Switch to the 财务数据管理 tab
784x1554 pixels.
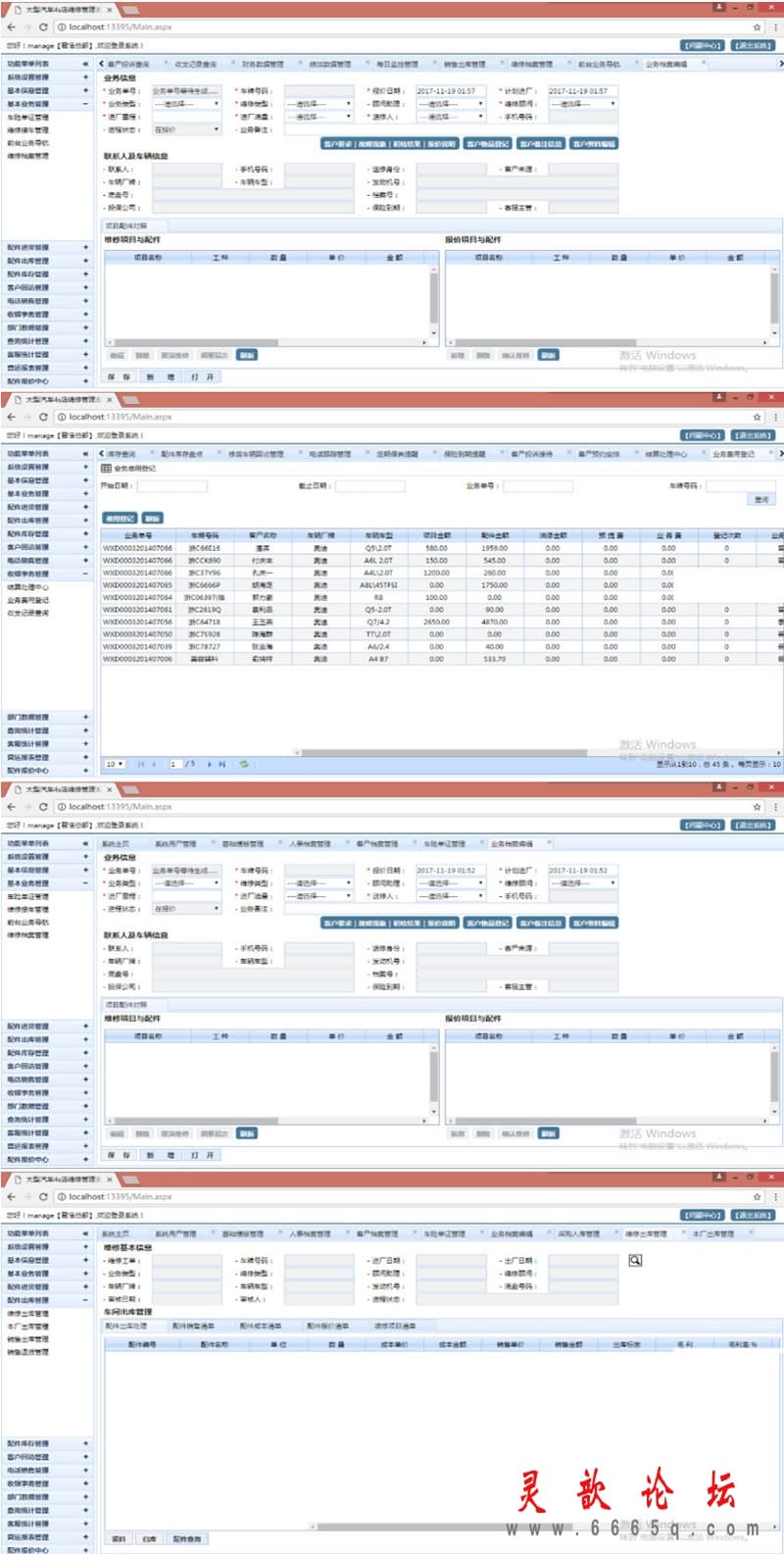[x=263, y=64]
